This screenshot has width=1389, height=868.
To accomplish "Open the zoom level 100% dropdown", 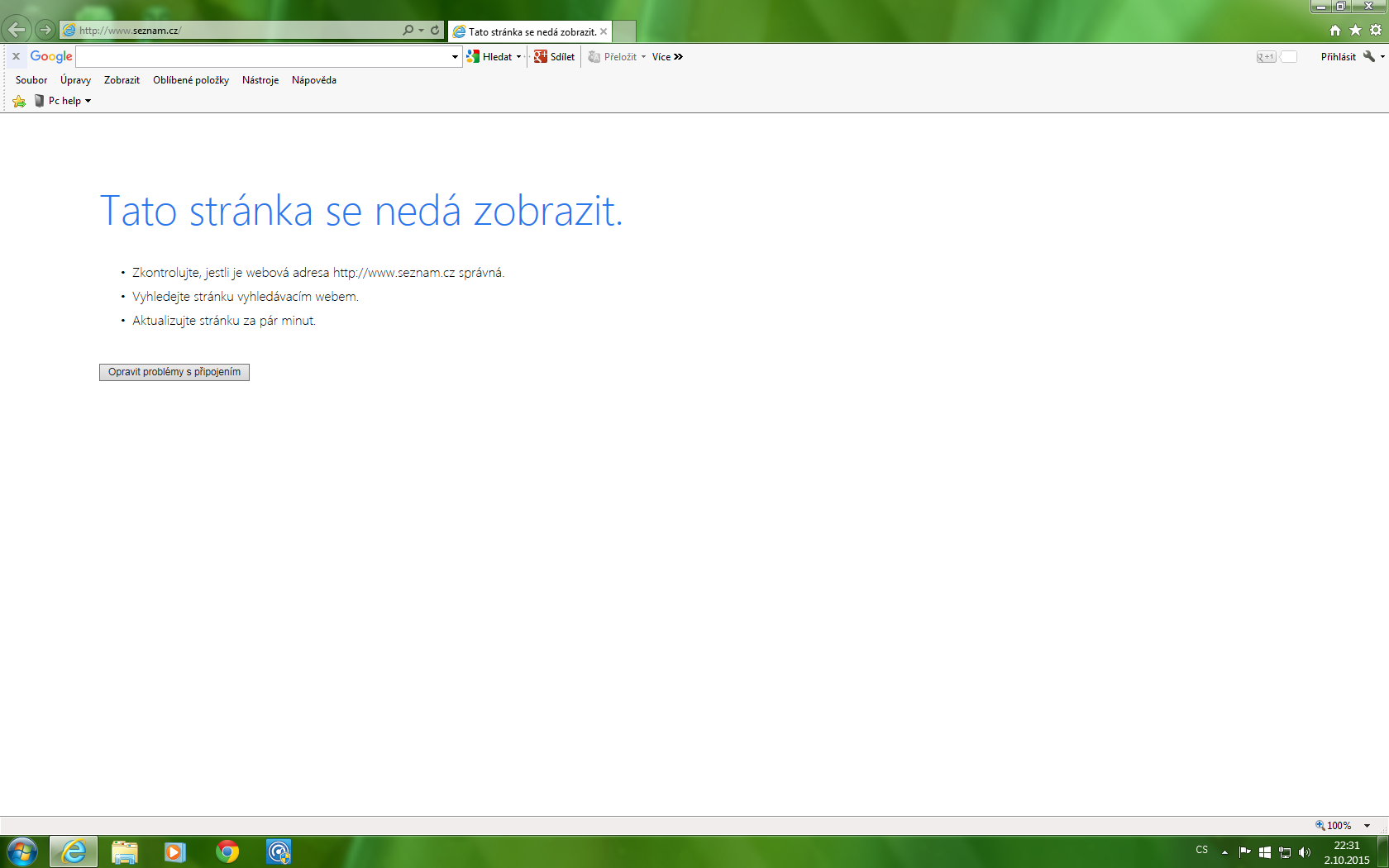I will click(x=1367, y=826).
